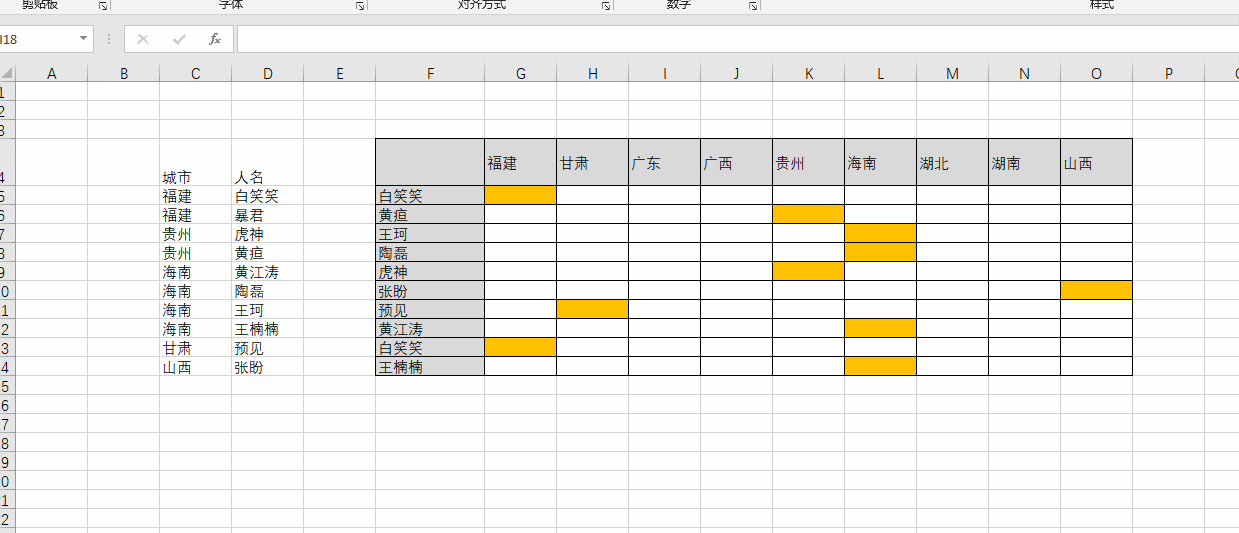Select the gray 王珂 row label
1239x533 pixels.
430,234
